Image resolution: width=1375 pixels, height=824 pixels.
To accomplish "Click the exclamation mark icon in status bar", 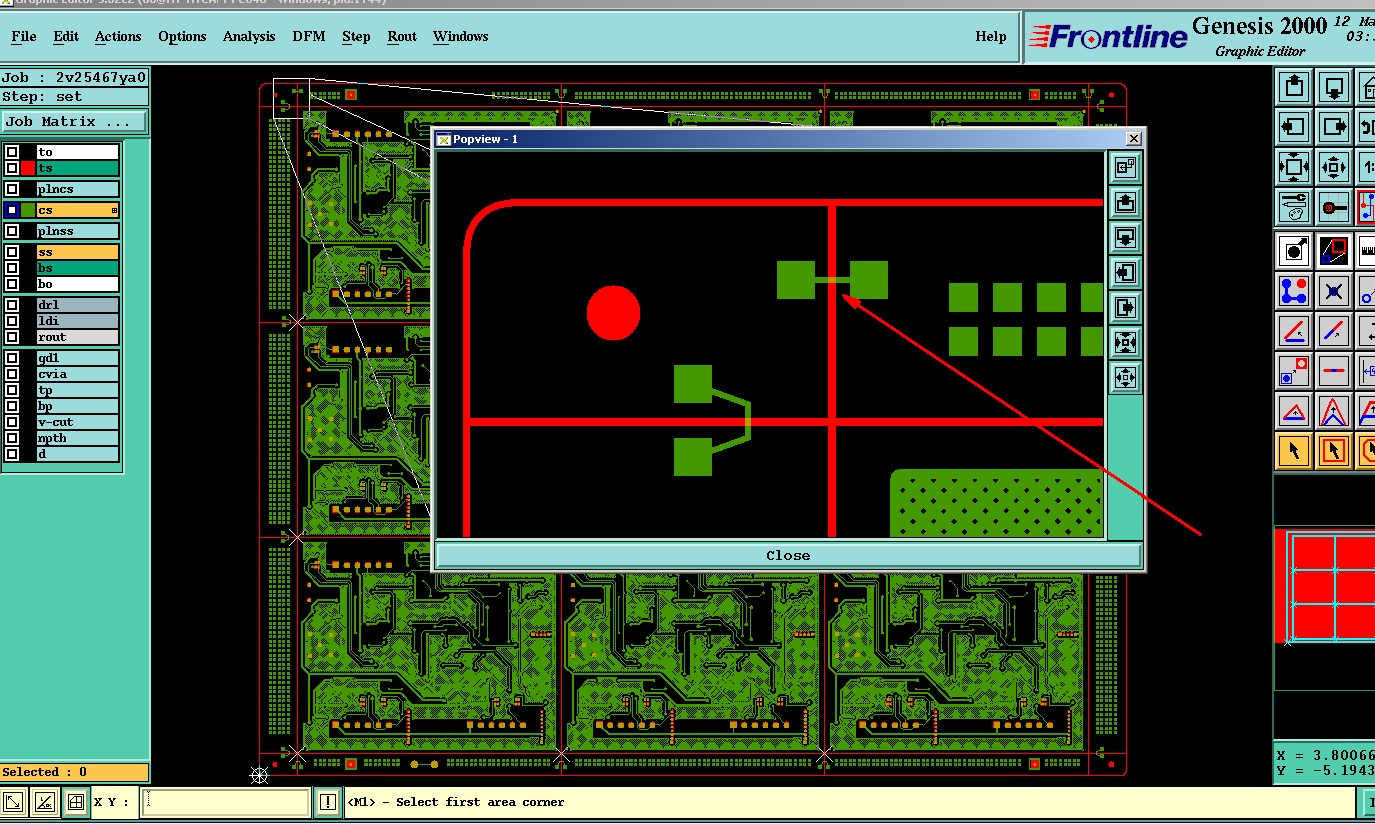I will point(328,802).
